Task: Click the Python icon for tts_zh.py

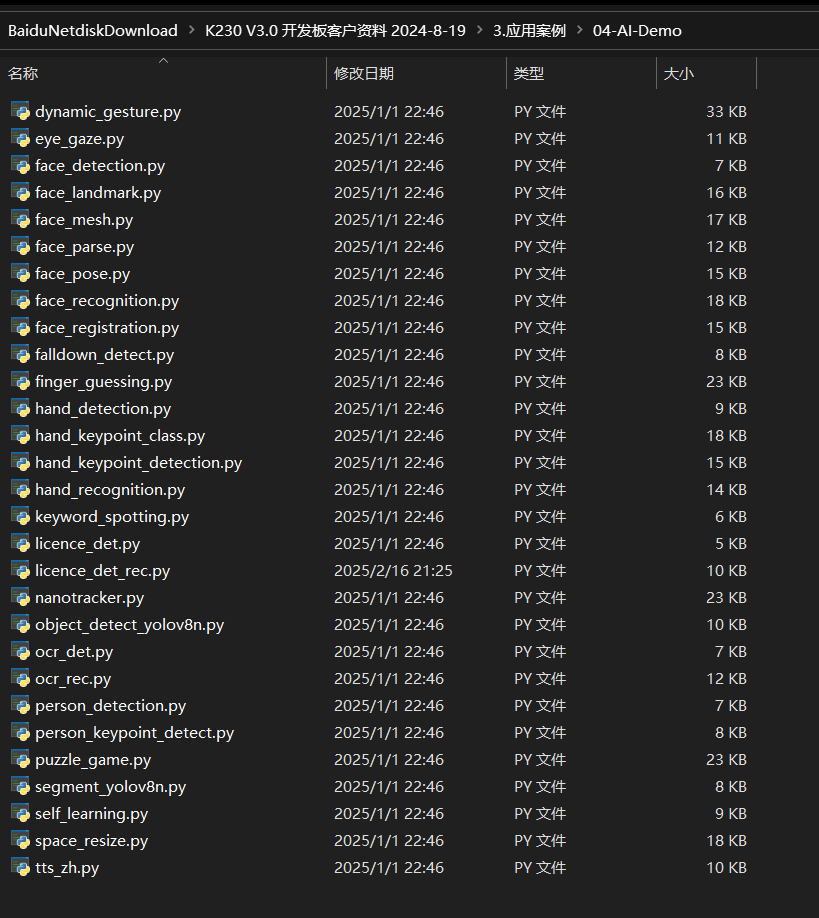Action: 20,867
